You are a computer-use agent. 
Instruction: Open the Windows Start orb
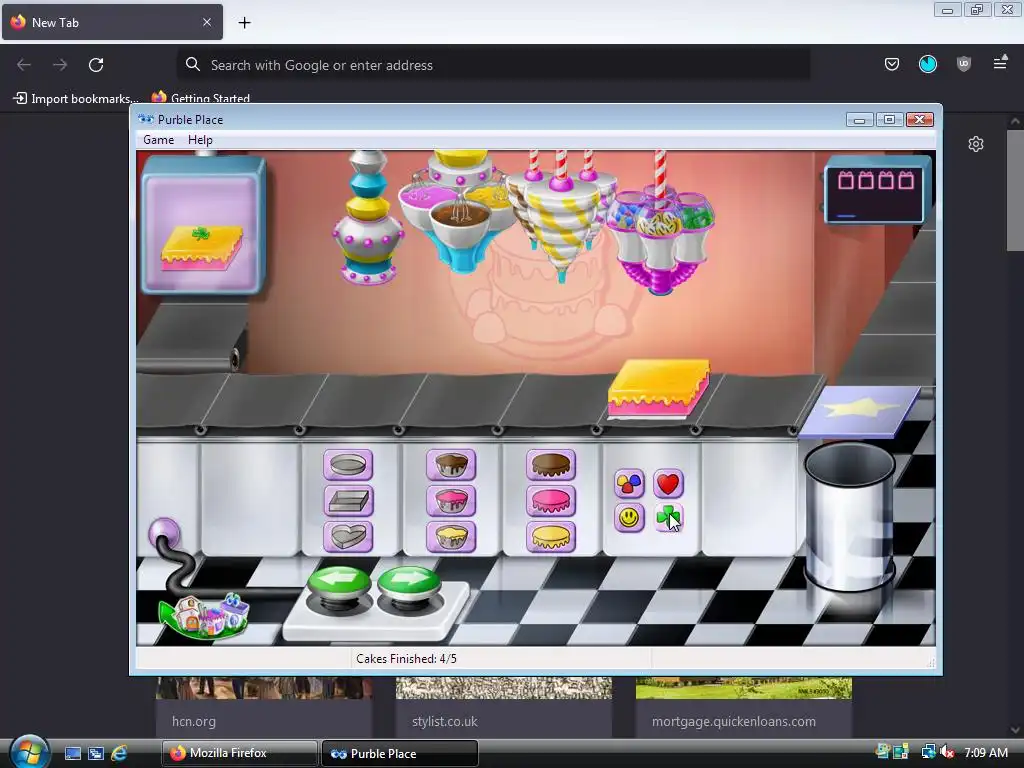click(28, 752)
